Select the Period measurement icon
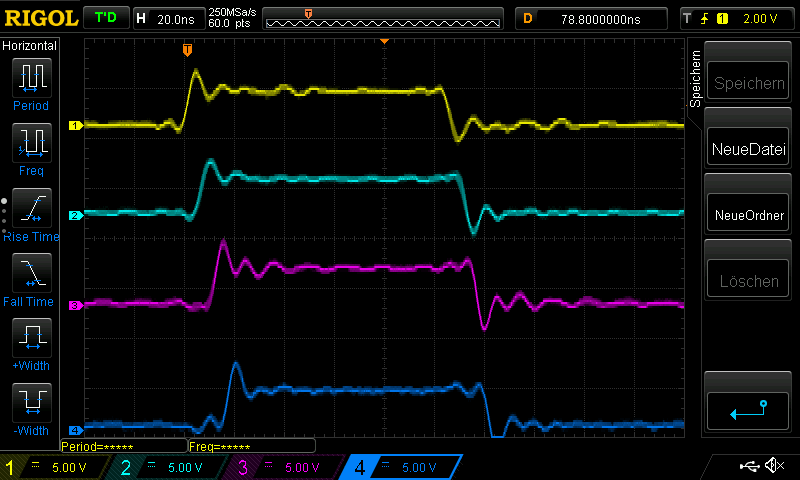This screenshot has height=480, width=800. click(x=32, y=78)
